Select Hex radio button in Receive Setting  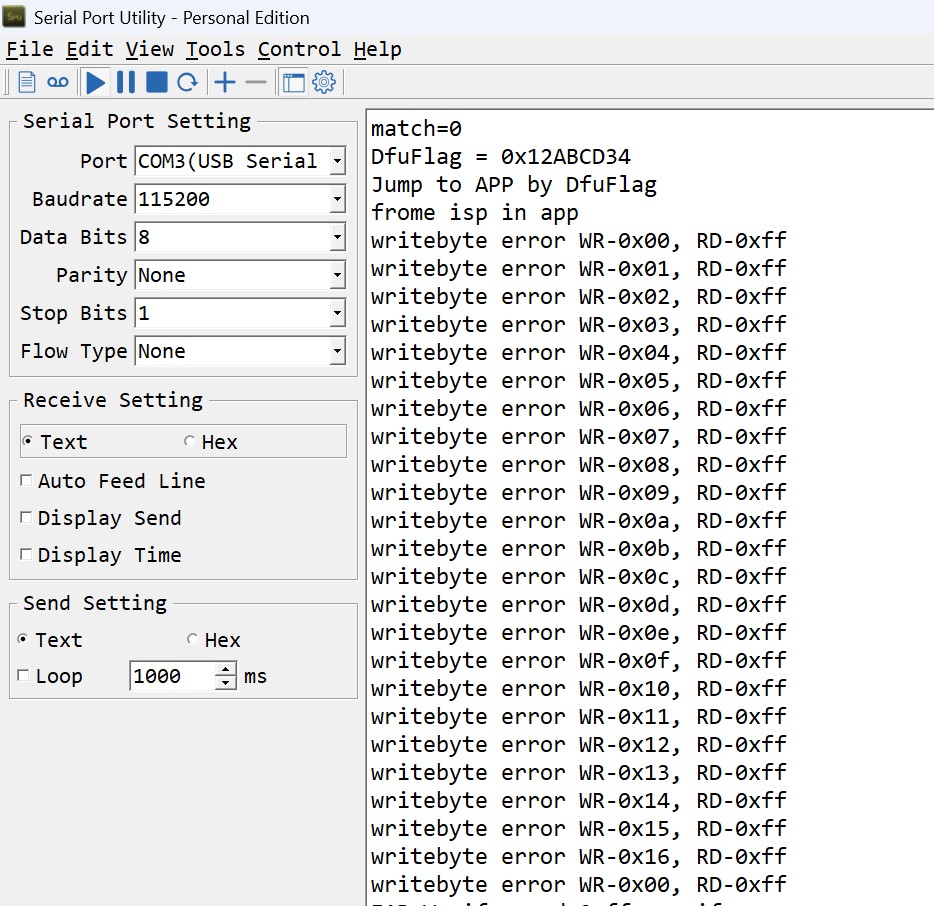[190, 442]
